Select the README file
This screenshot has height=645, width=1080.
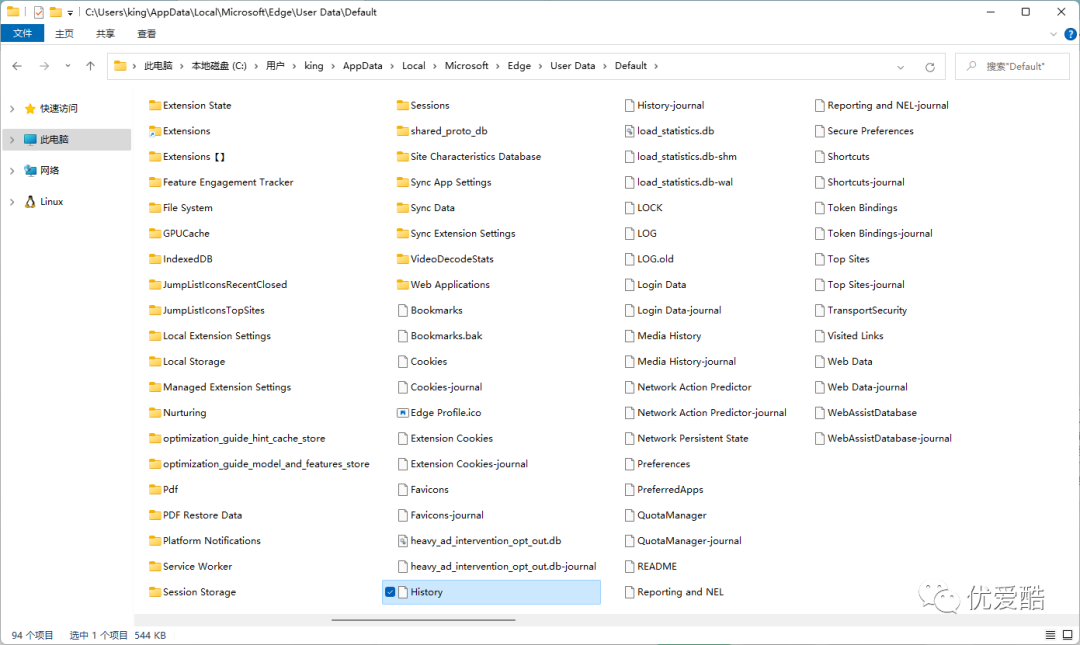[650, 566]
